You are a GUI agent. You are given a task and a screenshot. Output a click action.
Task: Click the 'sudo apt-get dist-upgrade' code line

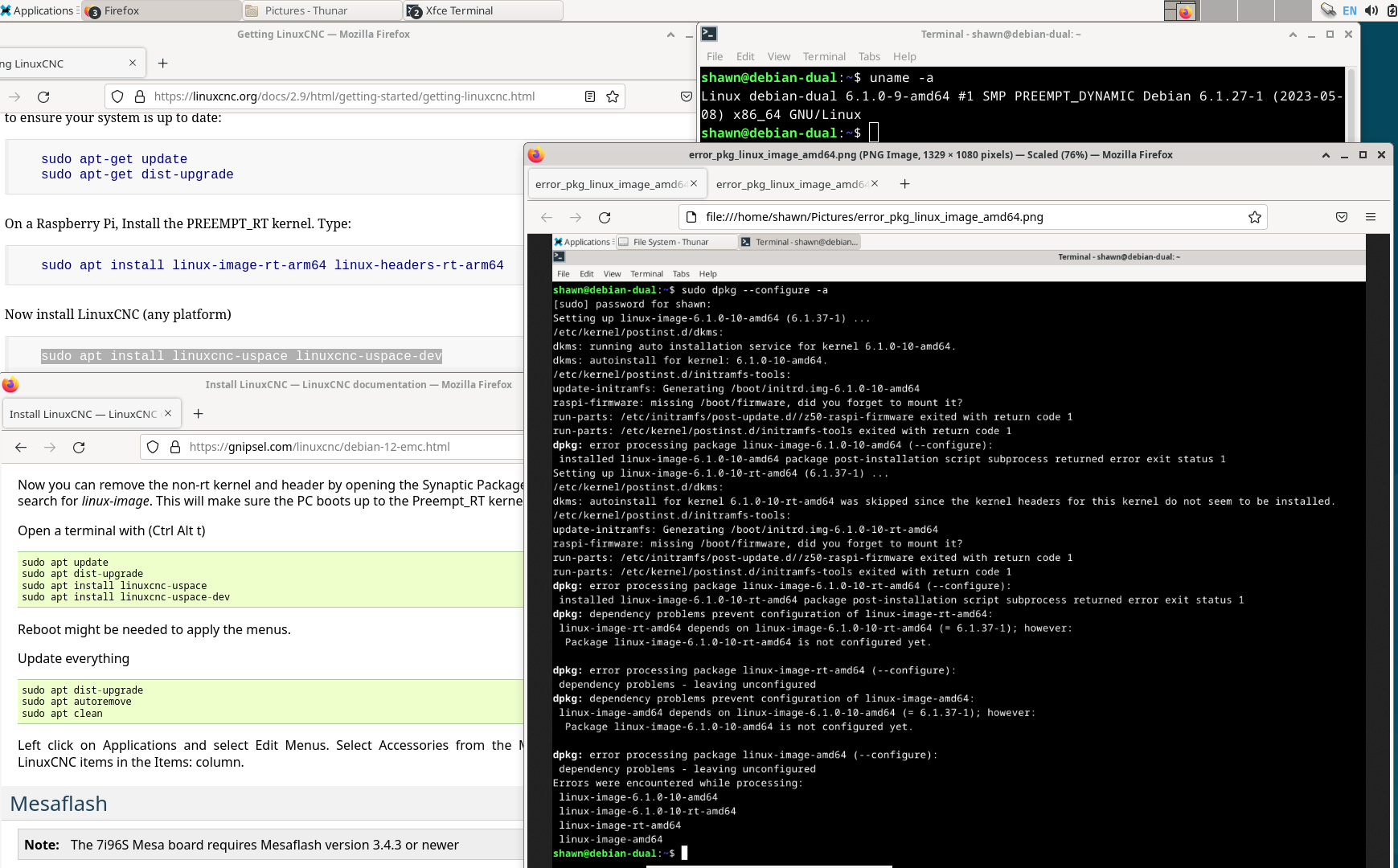137,174
